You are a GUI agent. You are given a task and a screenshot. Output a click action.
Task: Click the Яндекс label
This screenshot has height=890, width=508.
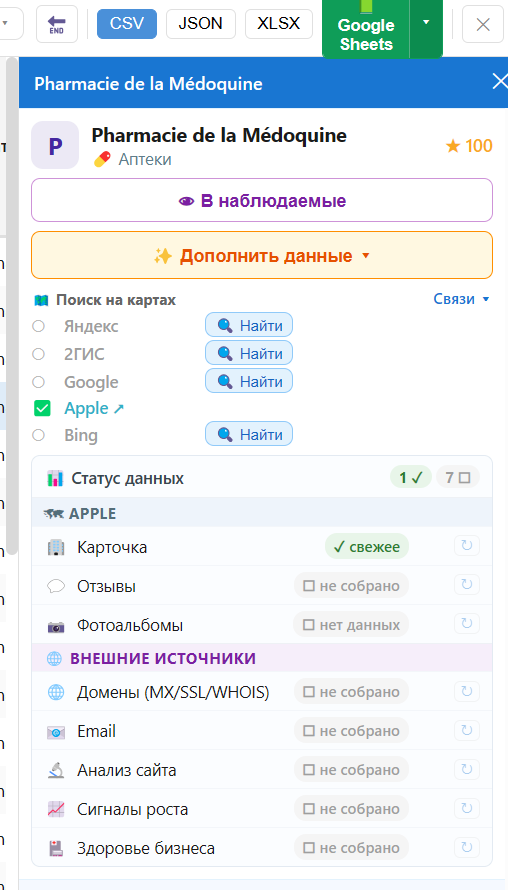[x=91, y=326]
